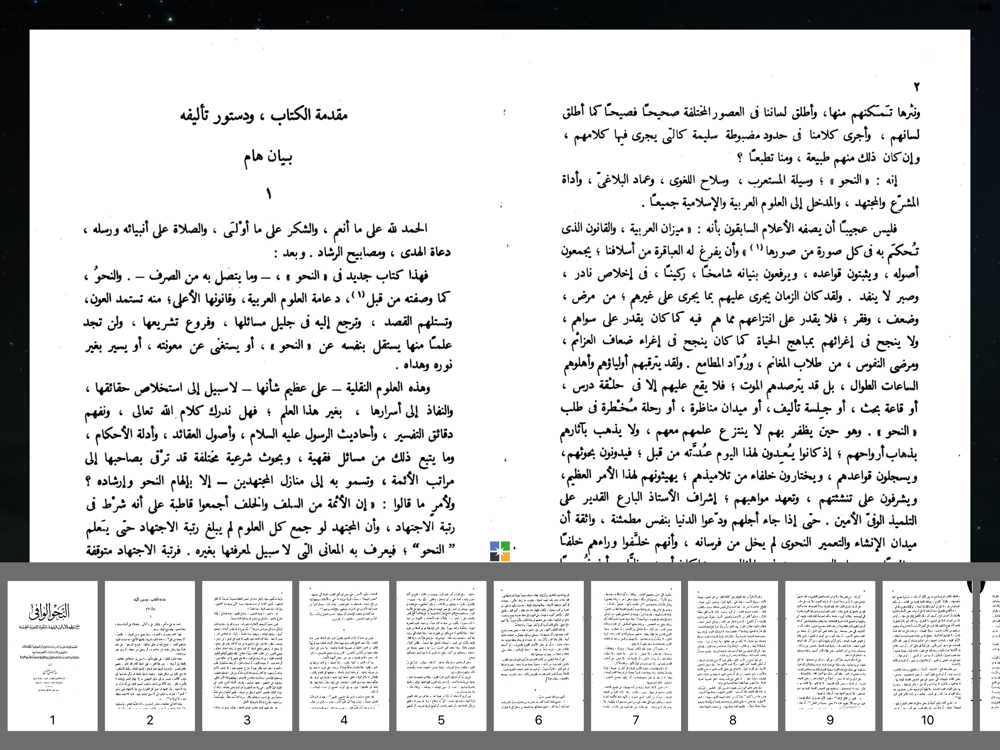Open page 1 cover thumbnail
The image size is (1000, 750).
tap(52, 656)
